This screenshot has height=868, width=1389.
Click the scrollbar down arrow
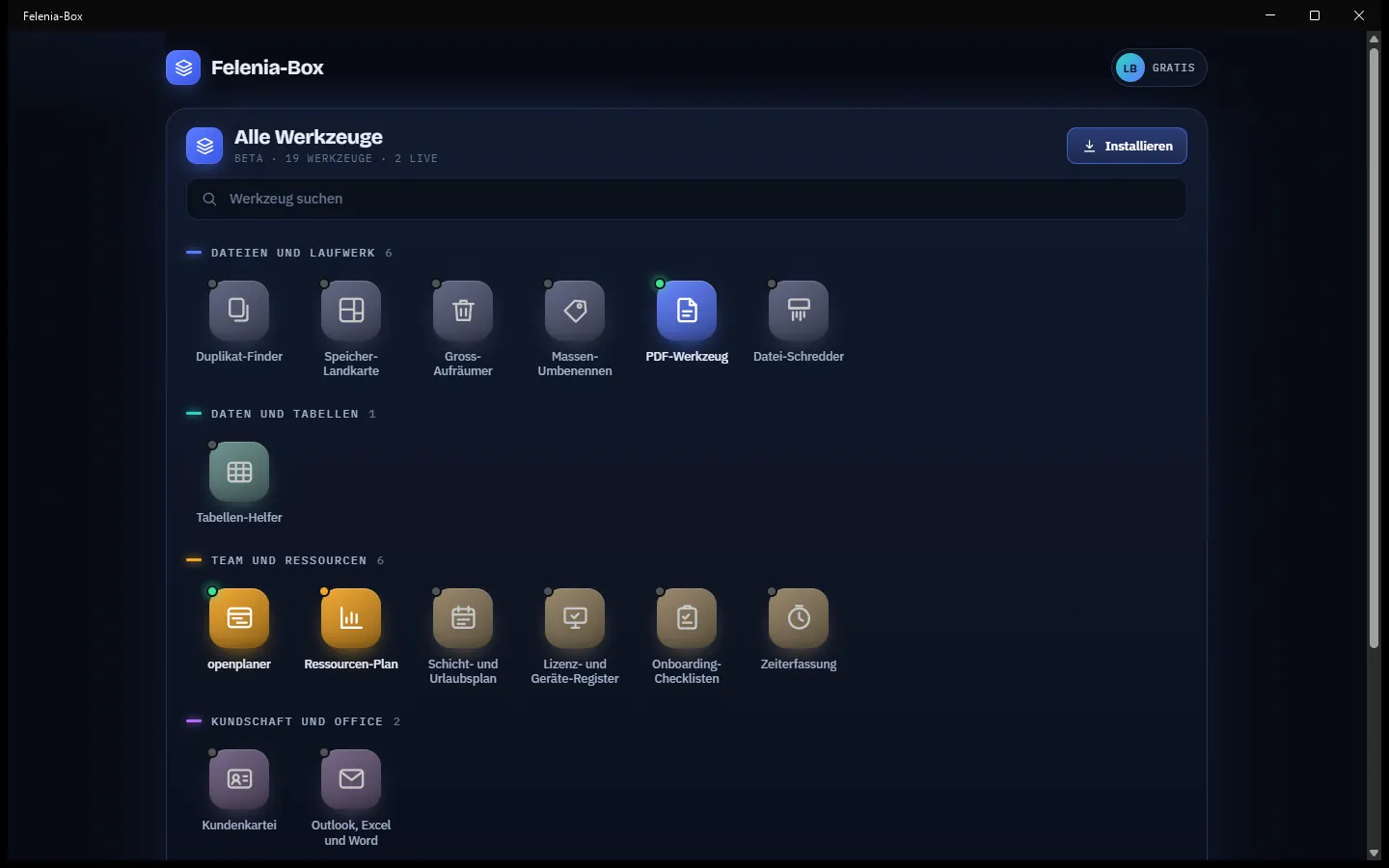(x=1374, y=854)
